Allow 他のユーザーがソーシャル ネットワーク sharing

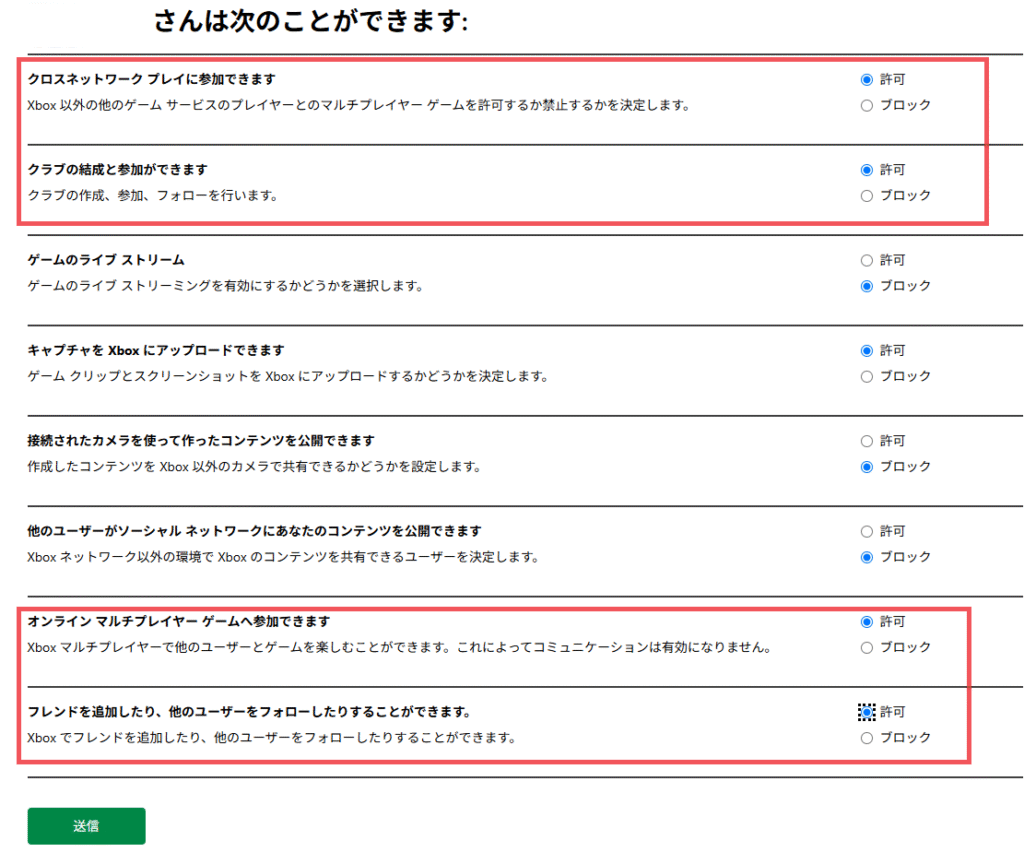click(x=867, y=531)
